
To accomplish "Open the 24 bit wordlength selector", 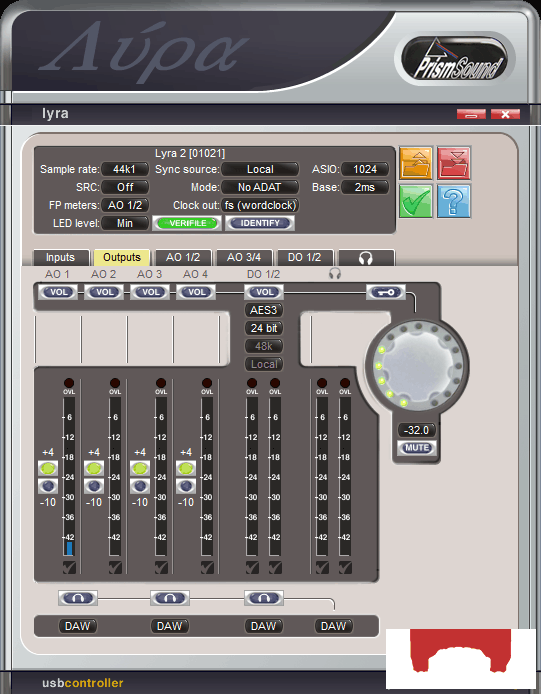I will click(x=264, y=328).
